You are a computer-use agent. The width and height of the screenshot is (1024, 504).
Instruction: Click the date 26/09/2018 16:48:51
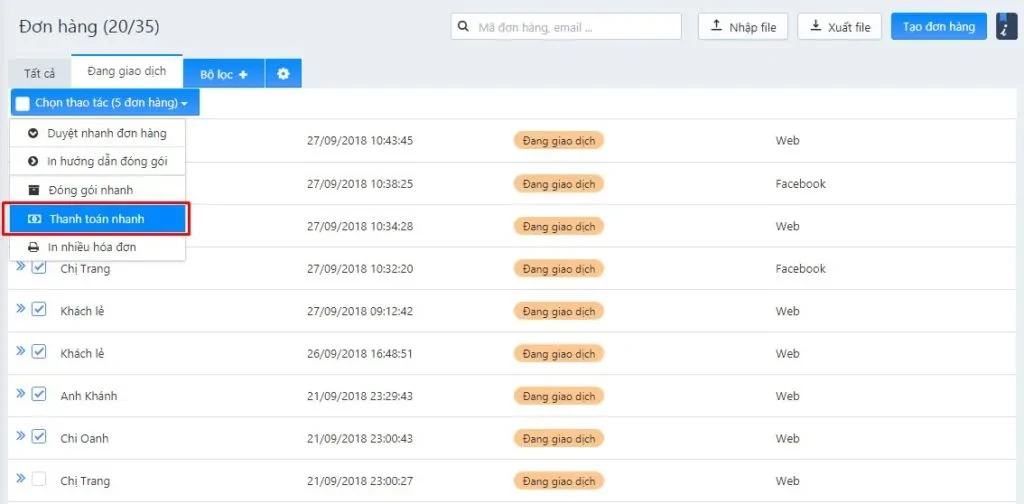pos(360,354)
